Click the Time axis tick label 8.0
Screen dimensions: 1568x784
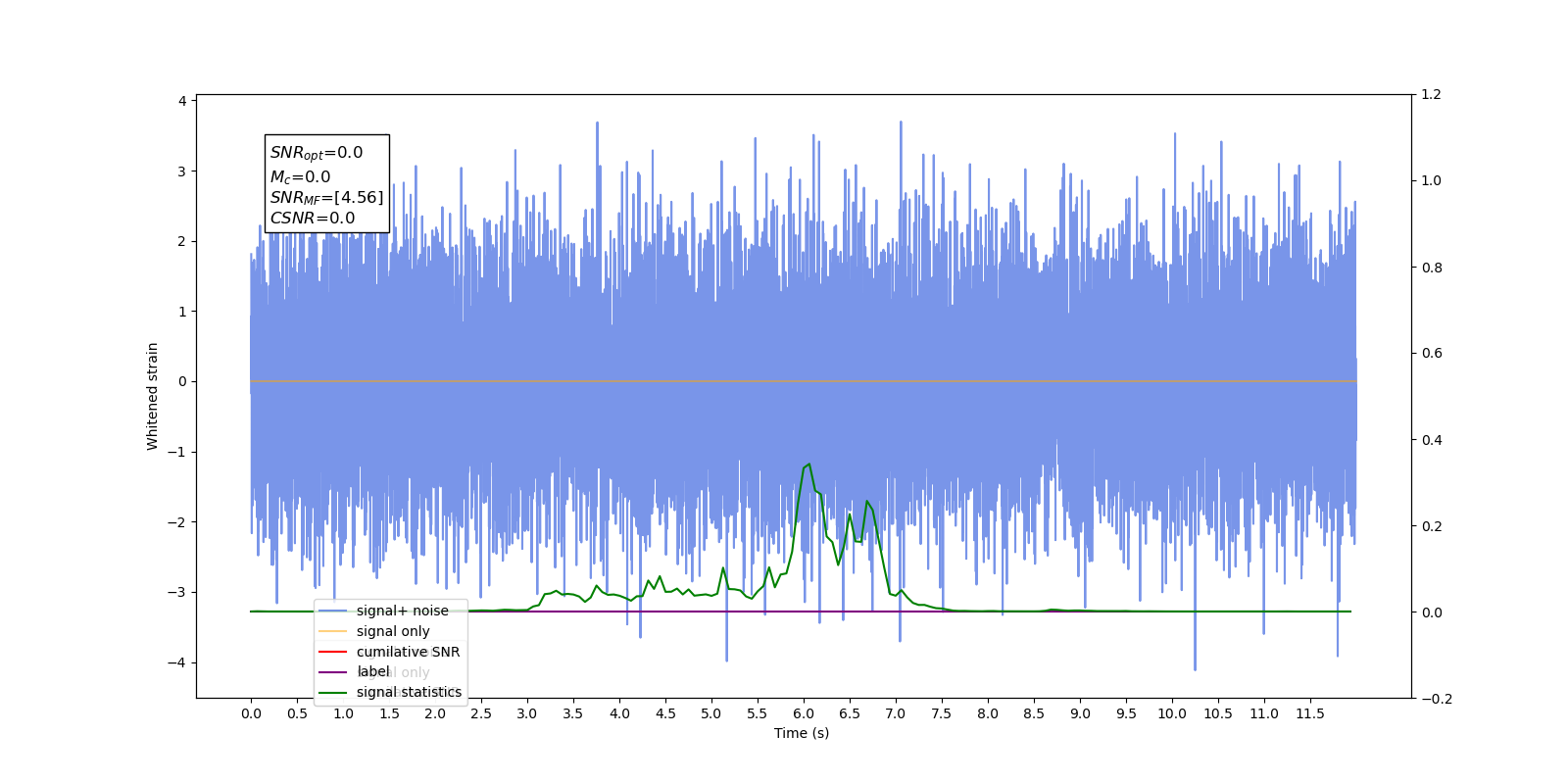(988, 713)
